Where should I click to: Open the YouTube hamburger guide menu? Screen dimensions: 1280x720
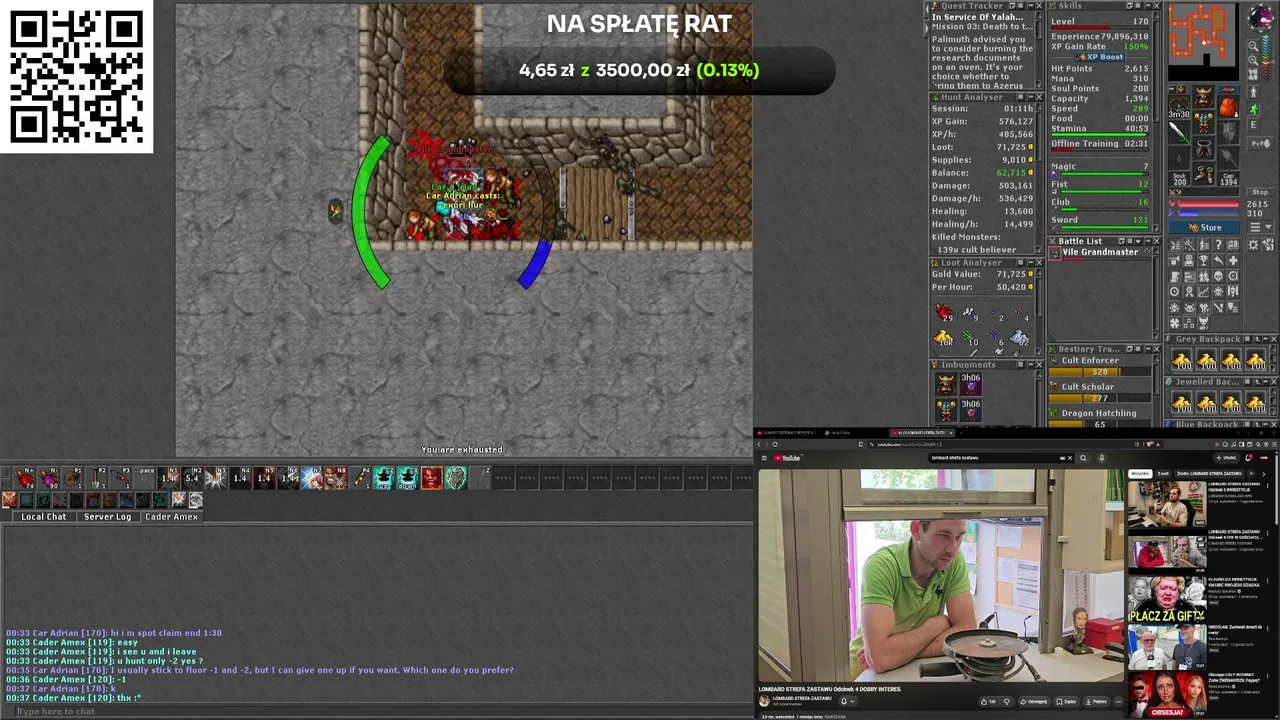(x=764, y=458)
